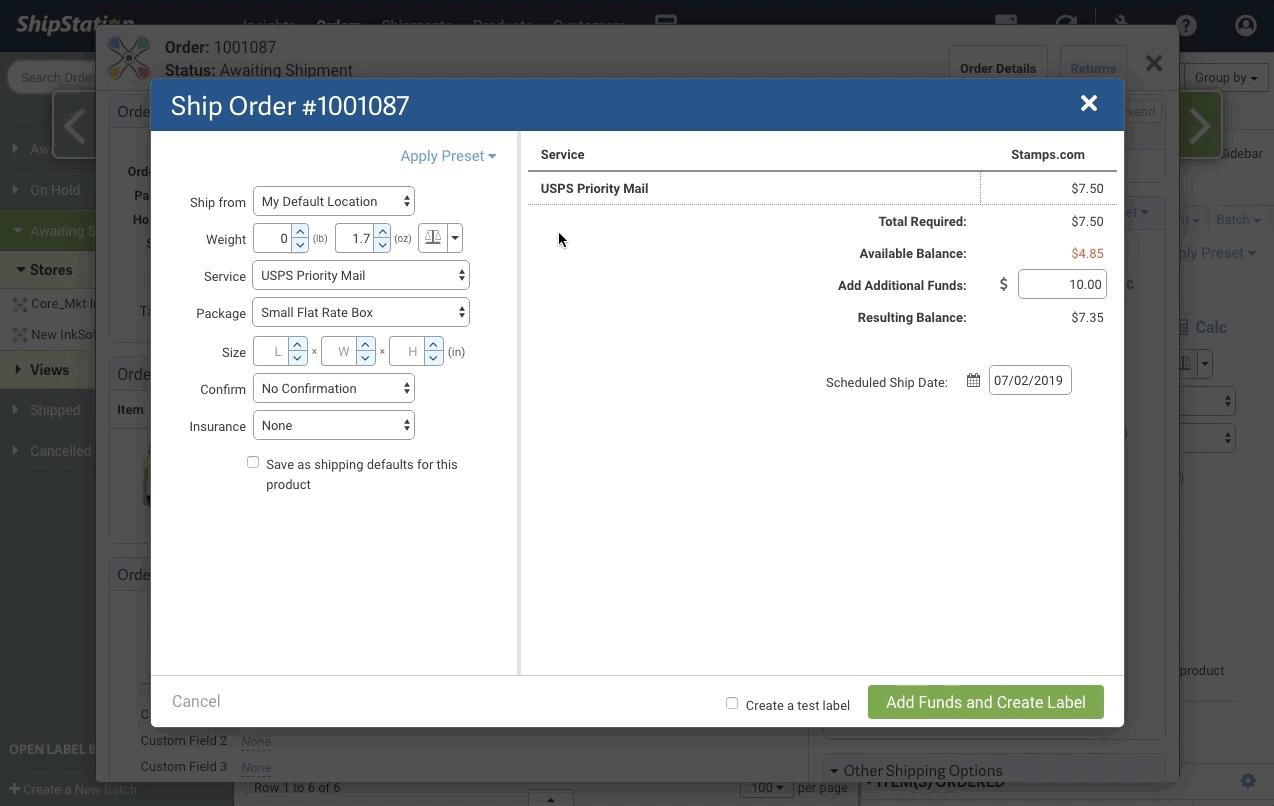Enable Create a test label checkbox
Screen dimensions: 1274x806
(x=732, y=703)
